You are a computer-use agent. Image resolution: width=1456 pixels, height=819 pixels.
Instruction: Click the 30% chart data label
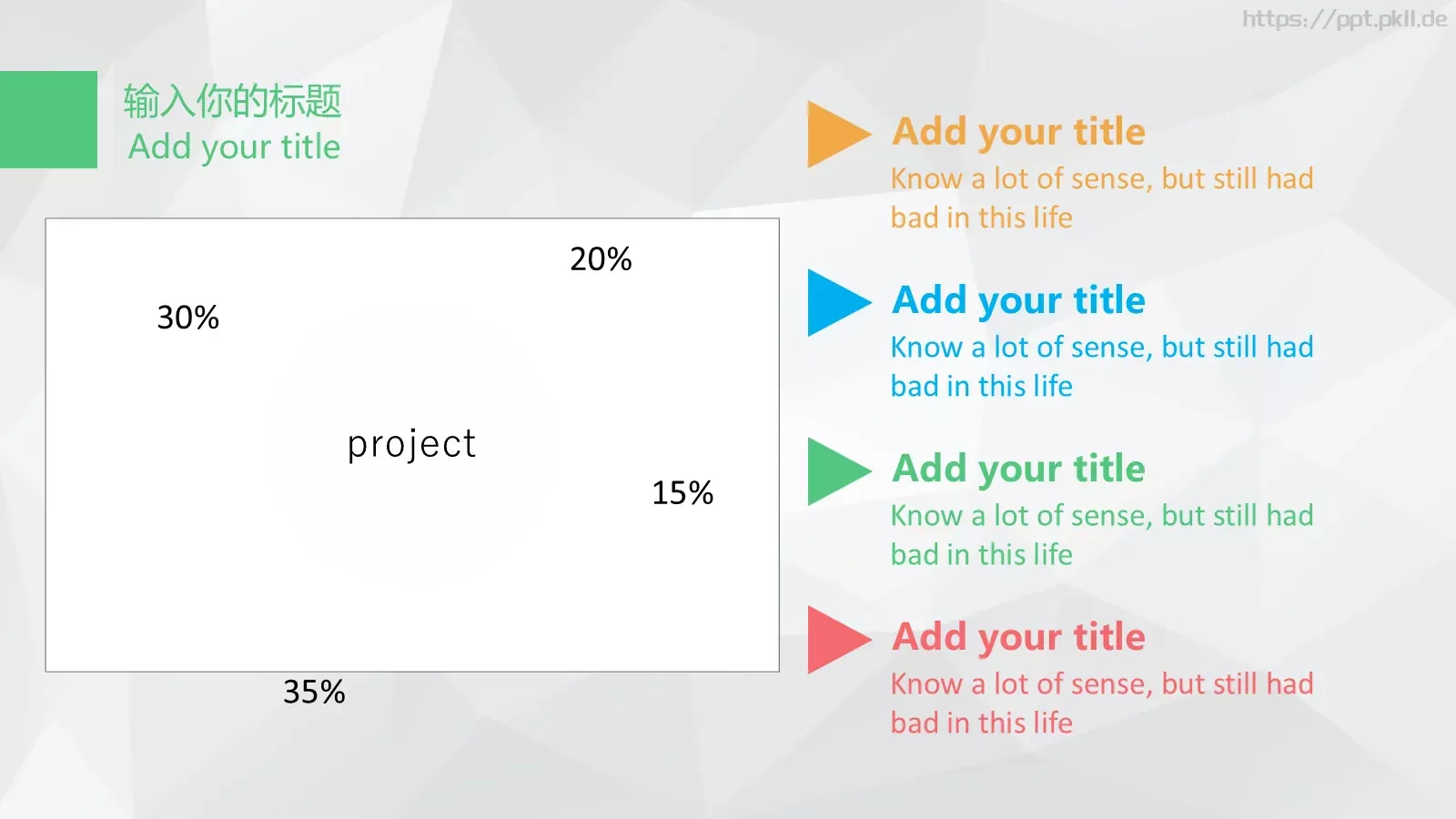point(188,318)
